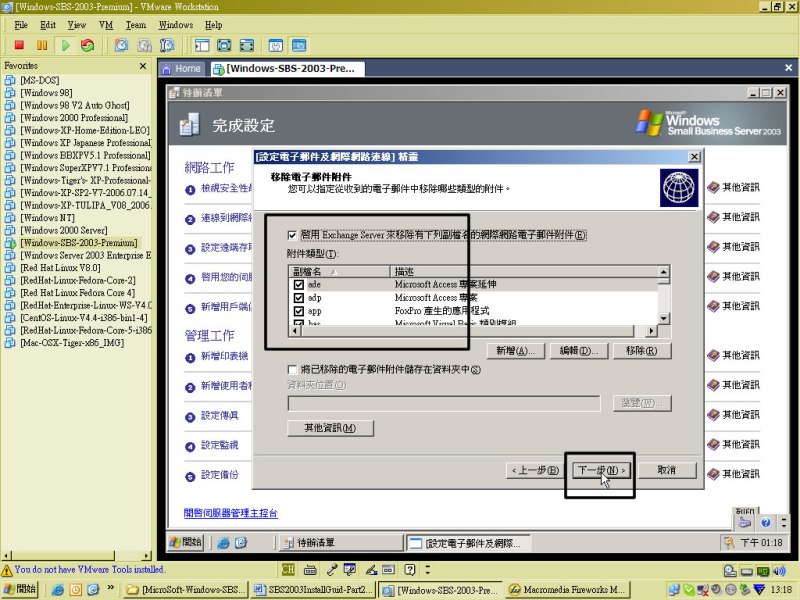Select [Windows NT] favorite entry
This screenshot has width=800, height=600.
pyautogui.click(x=47, y=218)
